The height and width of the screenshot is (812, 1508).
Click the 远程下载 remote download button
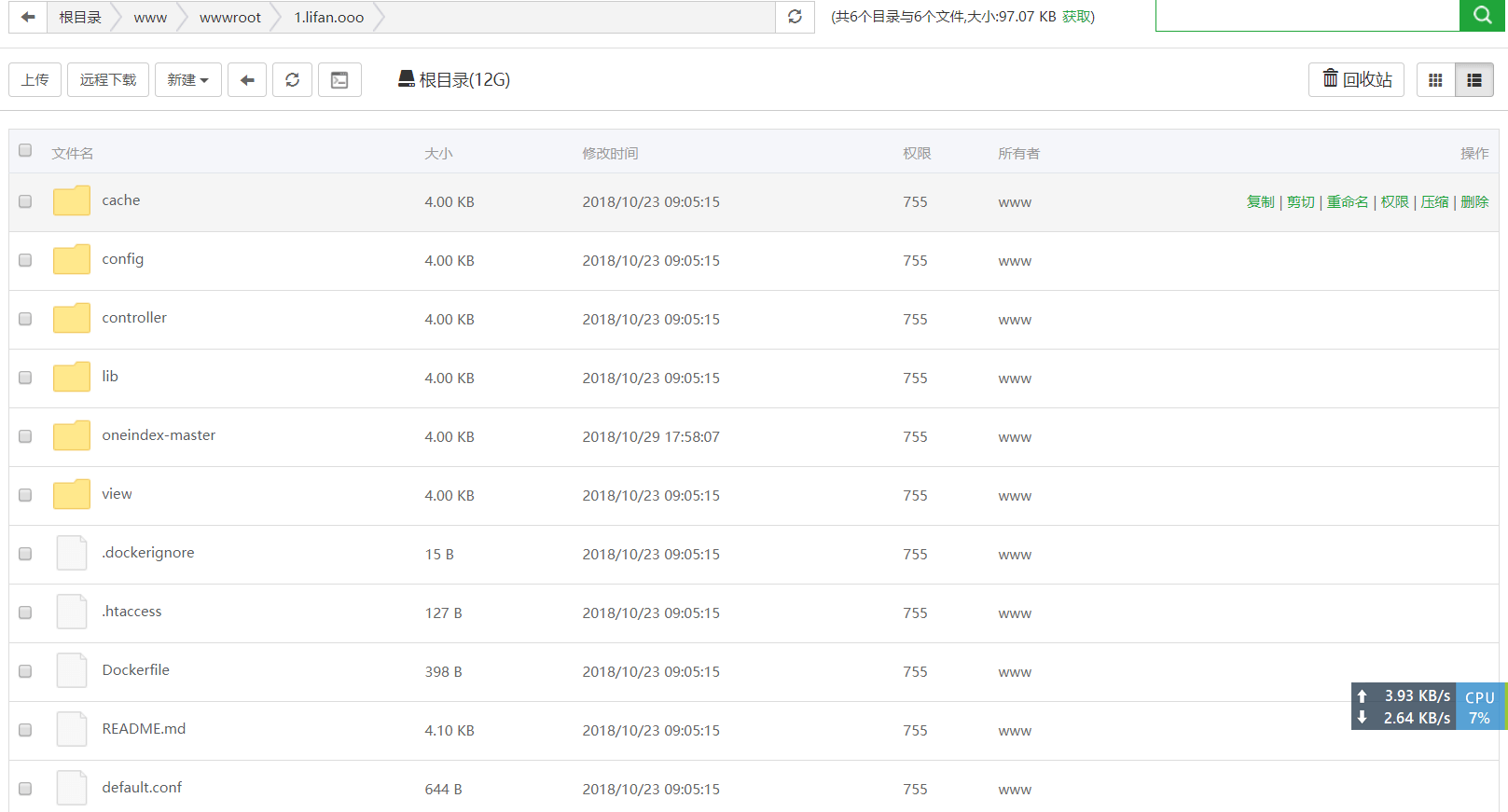click(x=108, y=80)
